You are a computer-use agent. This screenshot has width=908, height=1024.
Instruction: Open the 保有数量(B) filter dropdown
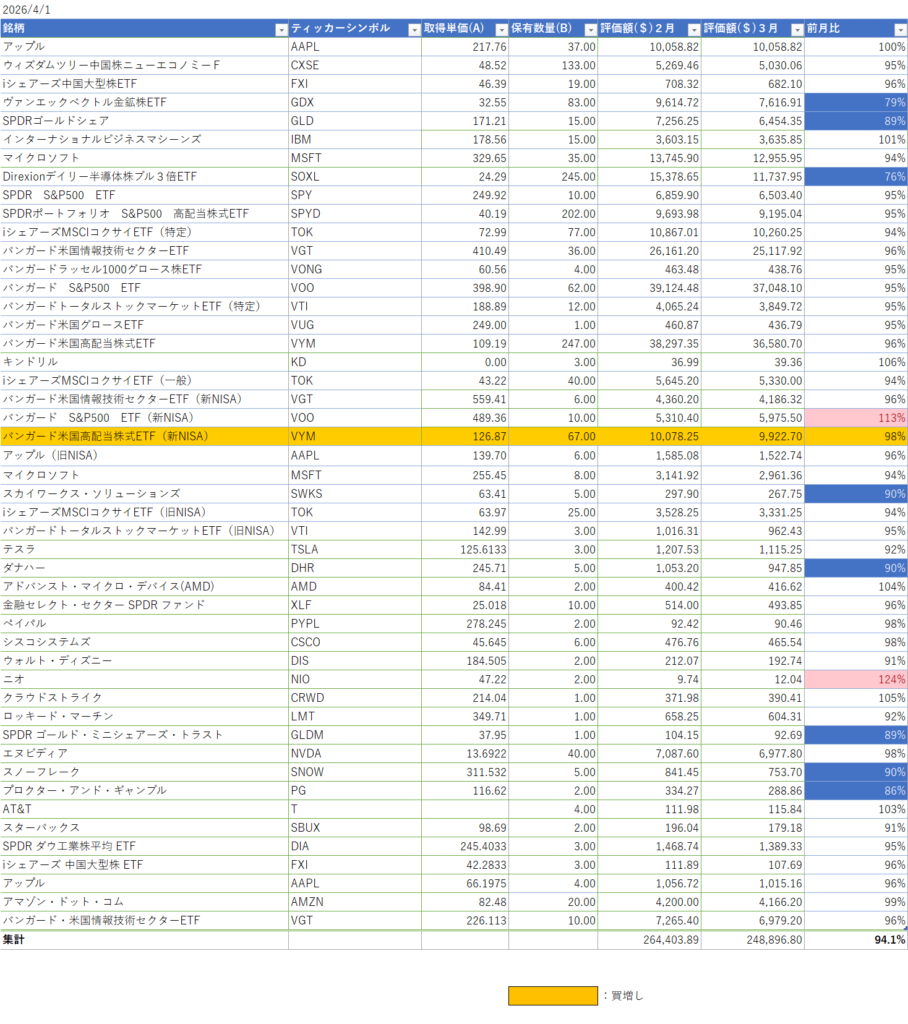589,29
